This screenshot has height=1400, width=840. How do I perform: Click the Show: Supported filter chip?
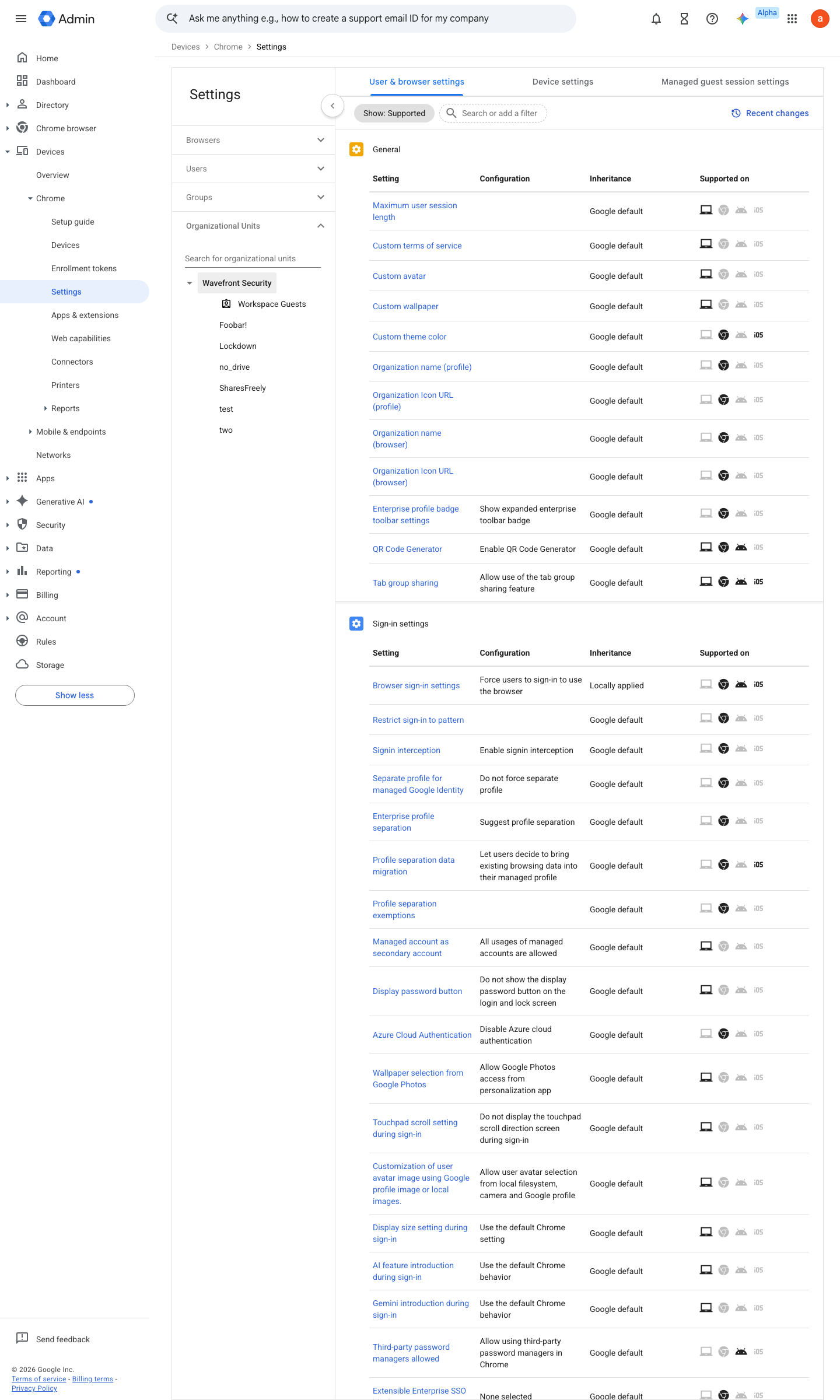tap(394, 113)
